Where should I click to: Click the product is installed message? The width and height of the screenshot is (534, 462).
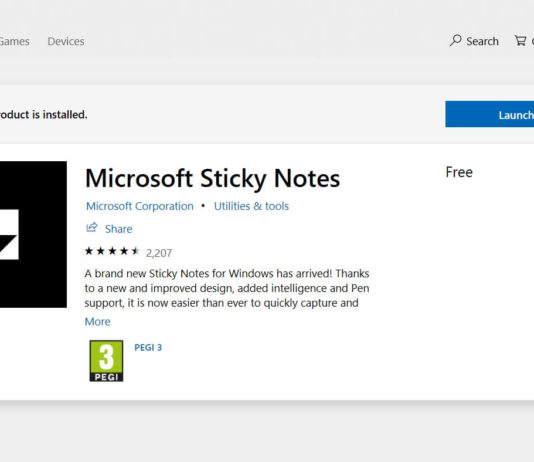(44, 114)
